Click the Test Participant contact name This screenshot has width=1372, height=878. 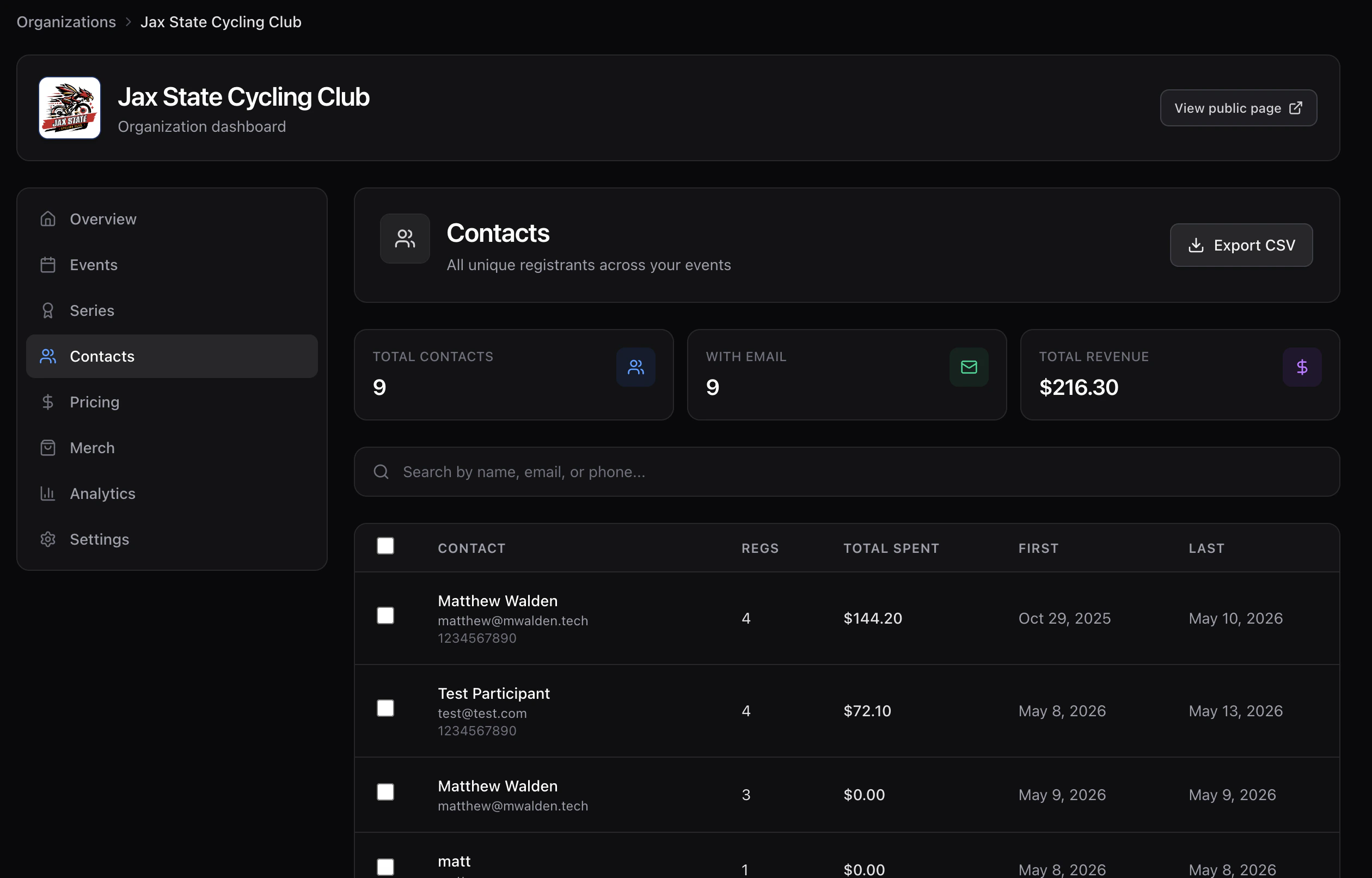pyautogui.click(x=493, y=693)
